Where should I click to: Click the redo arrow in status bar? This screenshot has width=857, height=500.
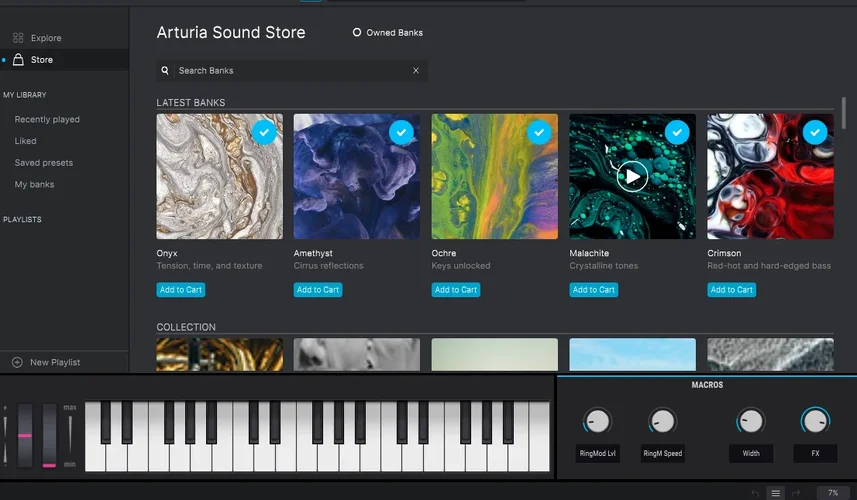tap(796, 493)
